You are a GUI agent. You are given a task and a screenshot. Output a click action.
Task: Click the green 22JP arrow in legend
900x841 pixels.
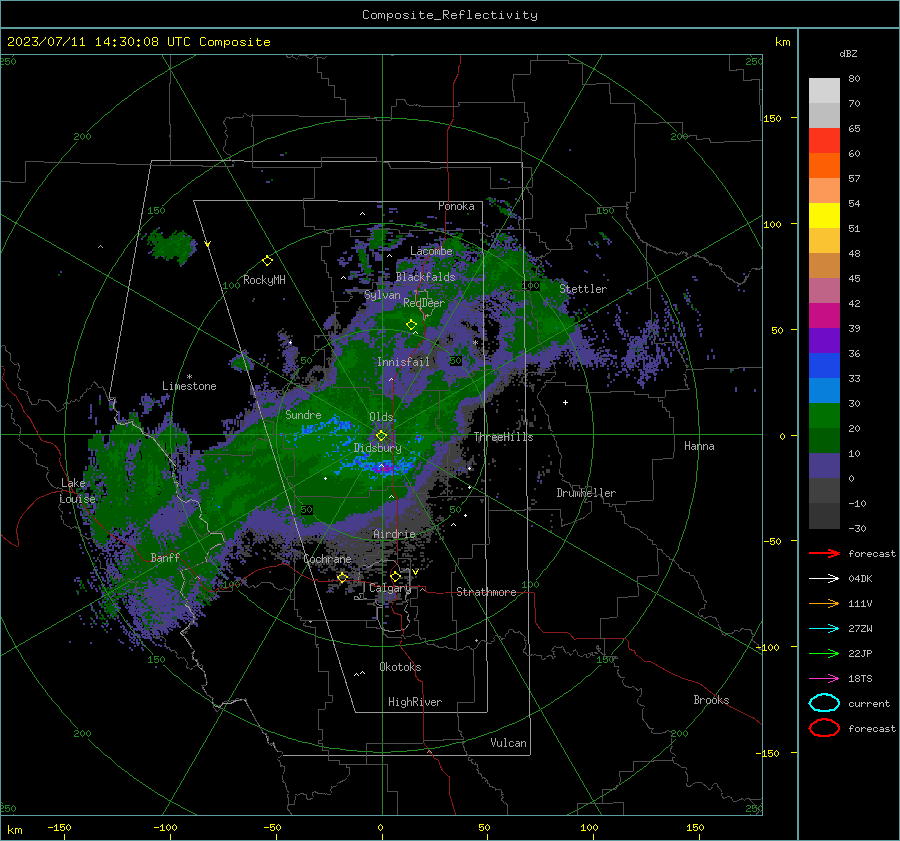(x=824, y=653)
